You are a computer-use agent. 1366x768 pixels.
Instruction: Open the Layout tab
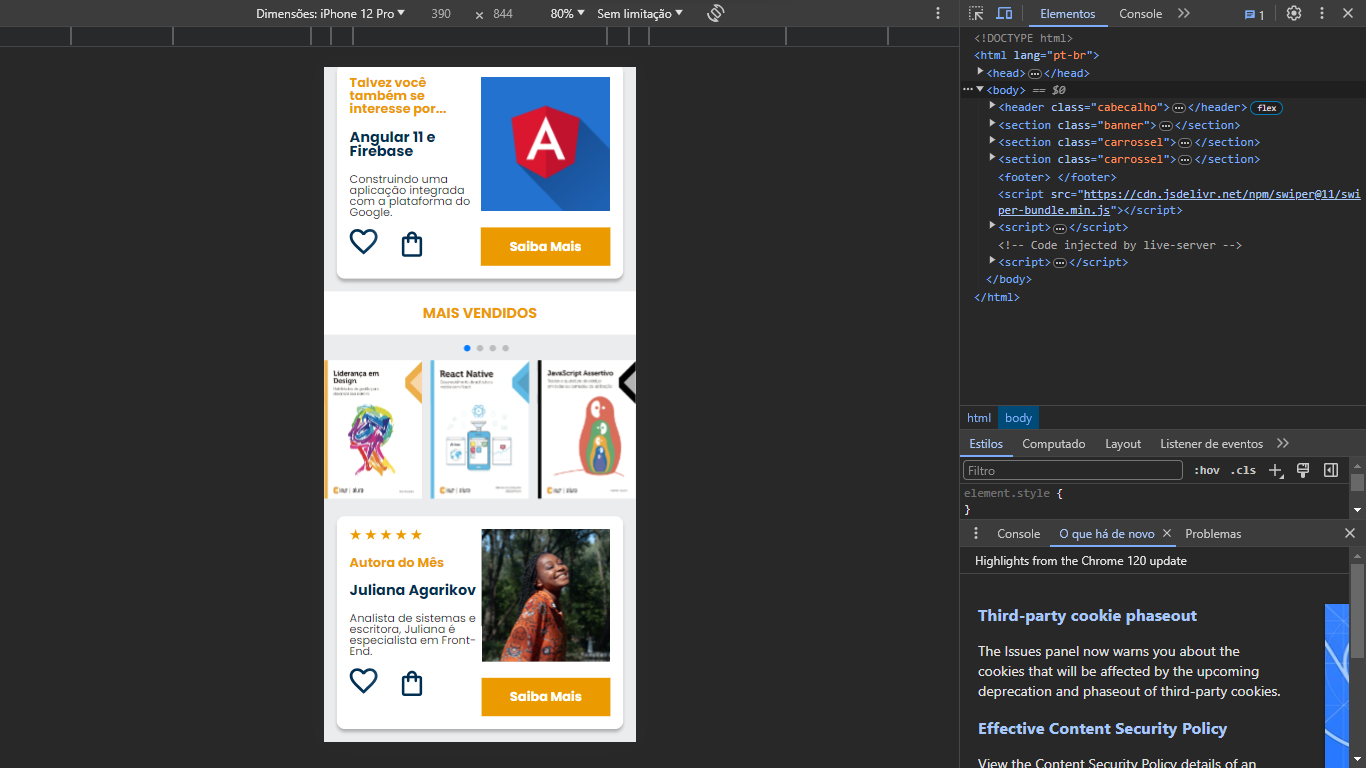click(x=1123, y=444)
